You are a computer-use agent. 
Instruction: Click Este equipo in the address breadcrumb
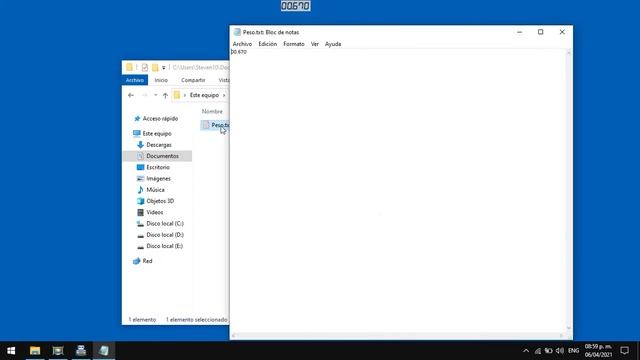click(204, 95)
